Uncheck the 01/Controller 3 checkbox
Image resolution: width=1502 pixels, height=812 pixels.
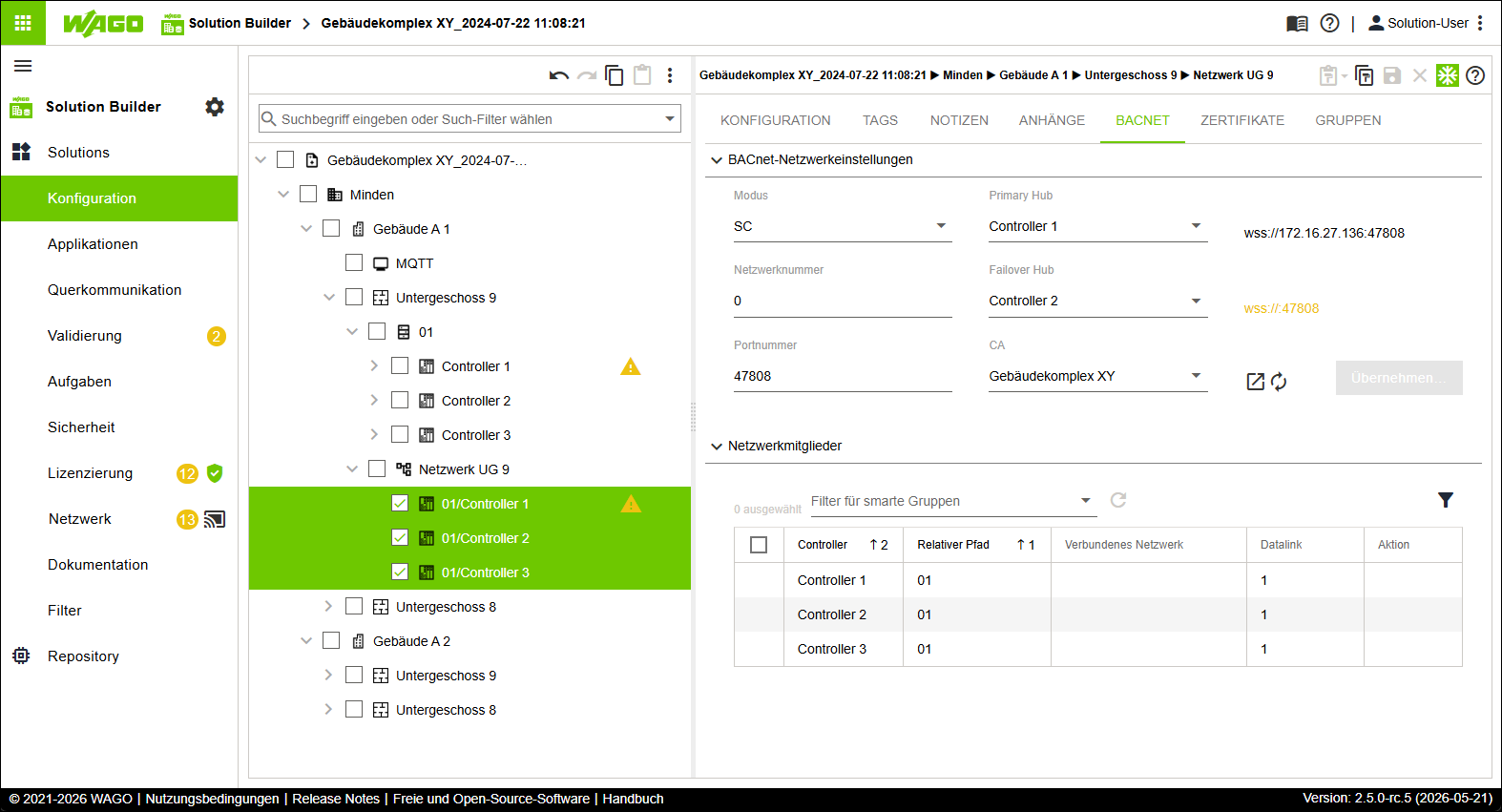pyautogui.click(x=400, y=572)
